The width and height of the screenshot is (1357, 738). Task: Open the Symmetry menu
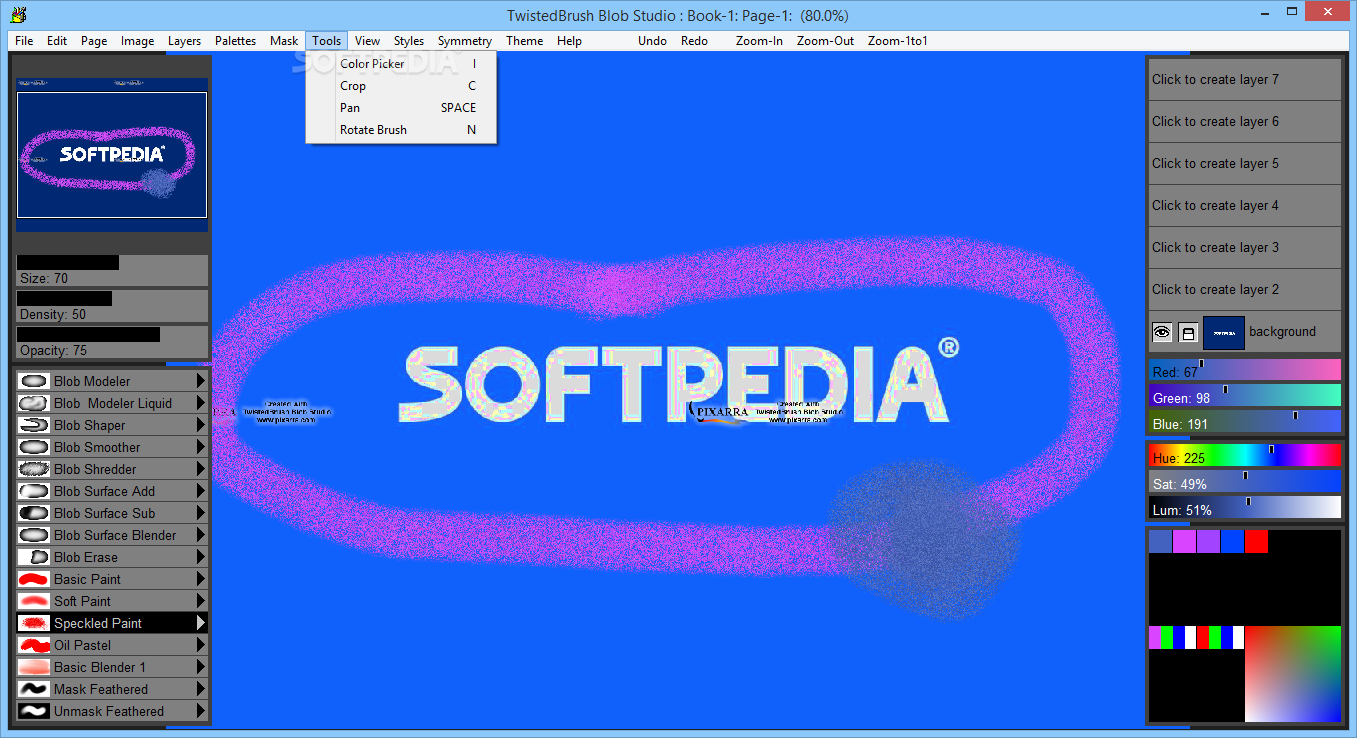tap(465, 41)
